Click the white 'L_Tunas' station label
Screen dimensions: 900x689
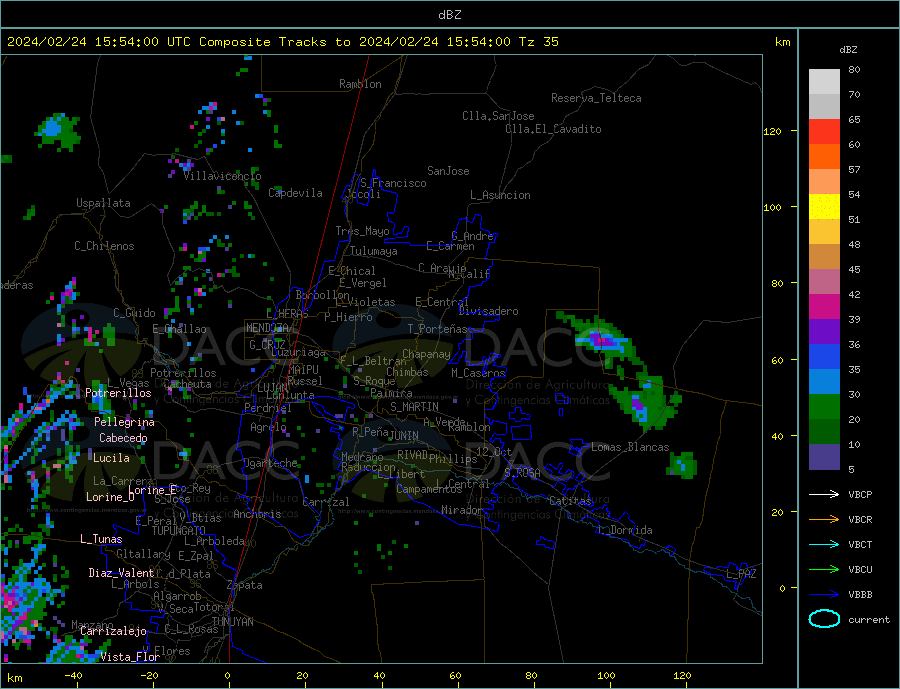(101, 539)
